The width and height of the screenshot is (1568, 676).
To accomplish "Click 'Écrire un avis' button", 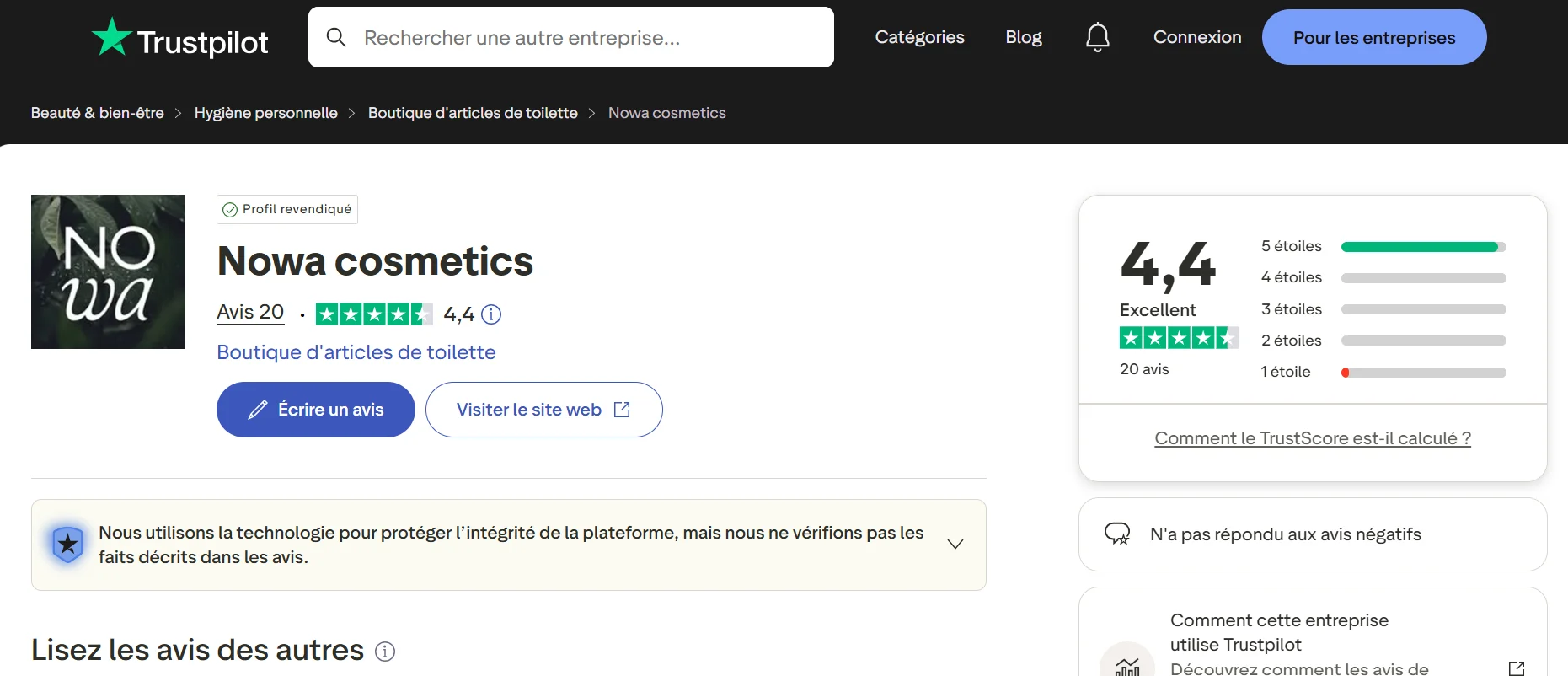I will click(316, 410).
